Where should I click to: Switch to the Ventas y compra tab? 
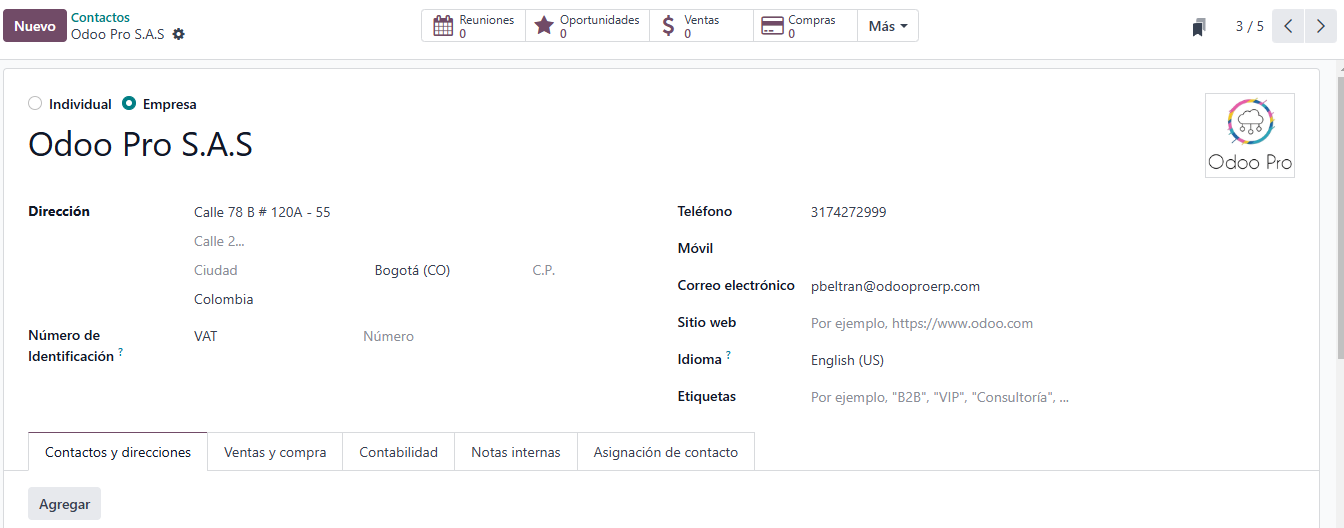point(275,452)
